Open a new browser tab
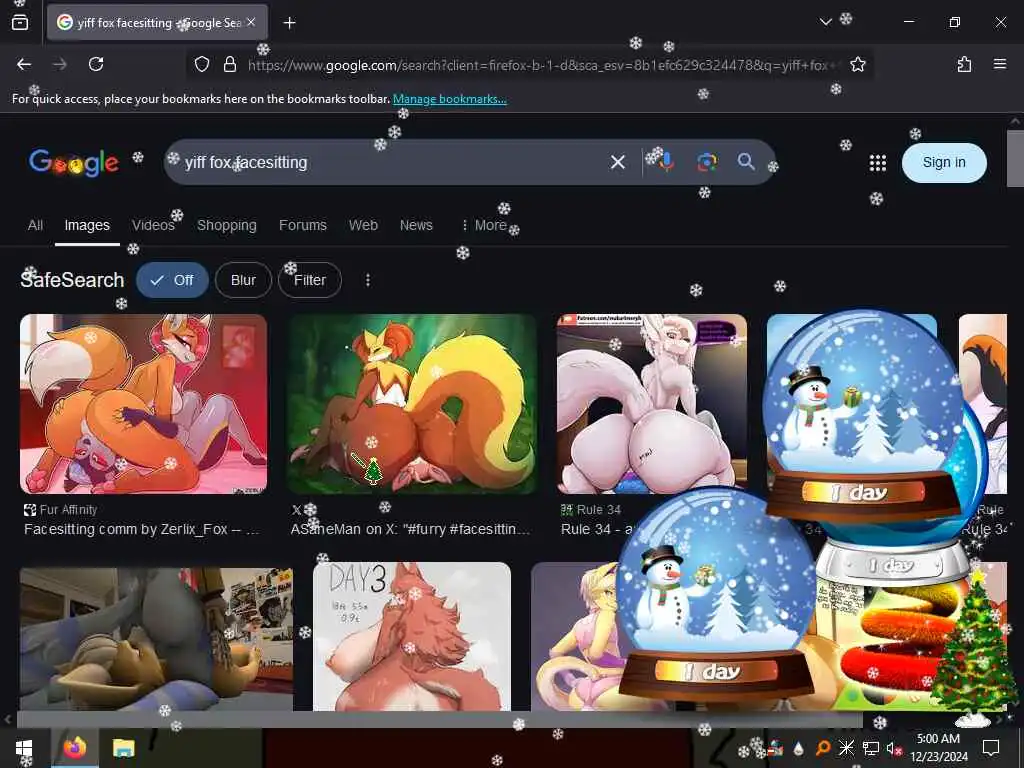This screenshot has height=768, width=1024. 289,23
